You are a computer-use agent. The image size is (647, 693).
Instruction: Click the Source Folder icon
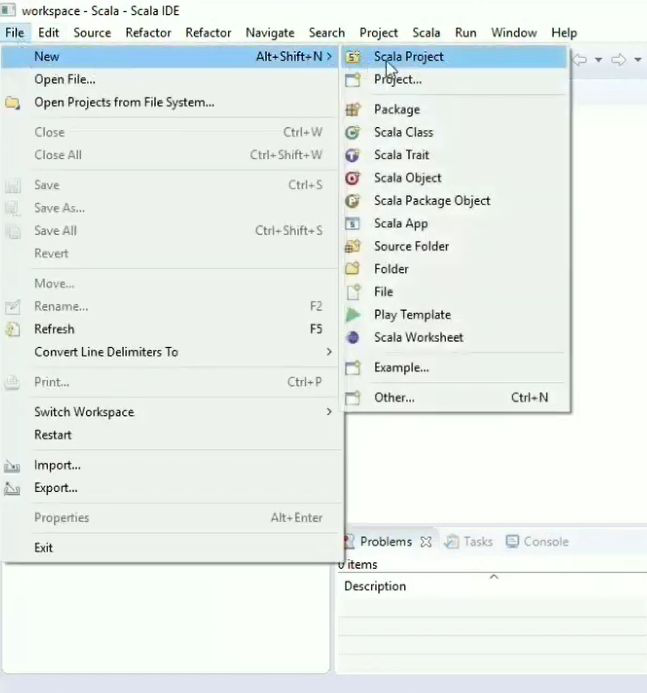coord(353,247)
